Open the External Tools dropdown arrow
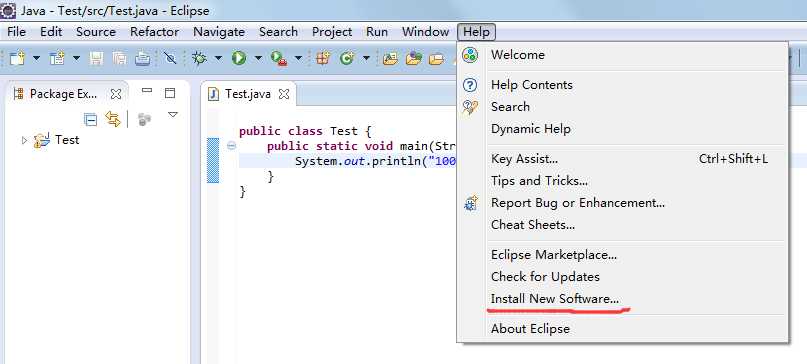 pos(298,58)
